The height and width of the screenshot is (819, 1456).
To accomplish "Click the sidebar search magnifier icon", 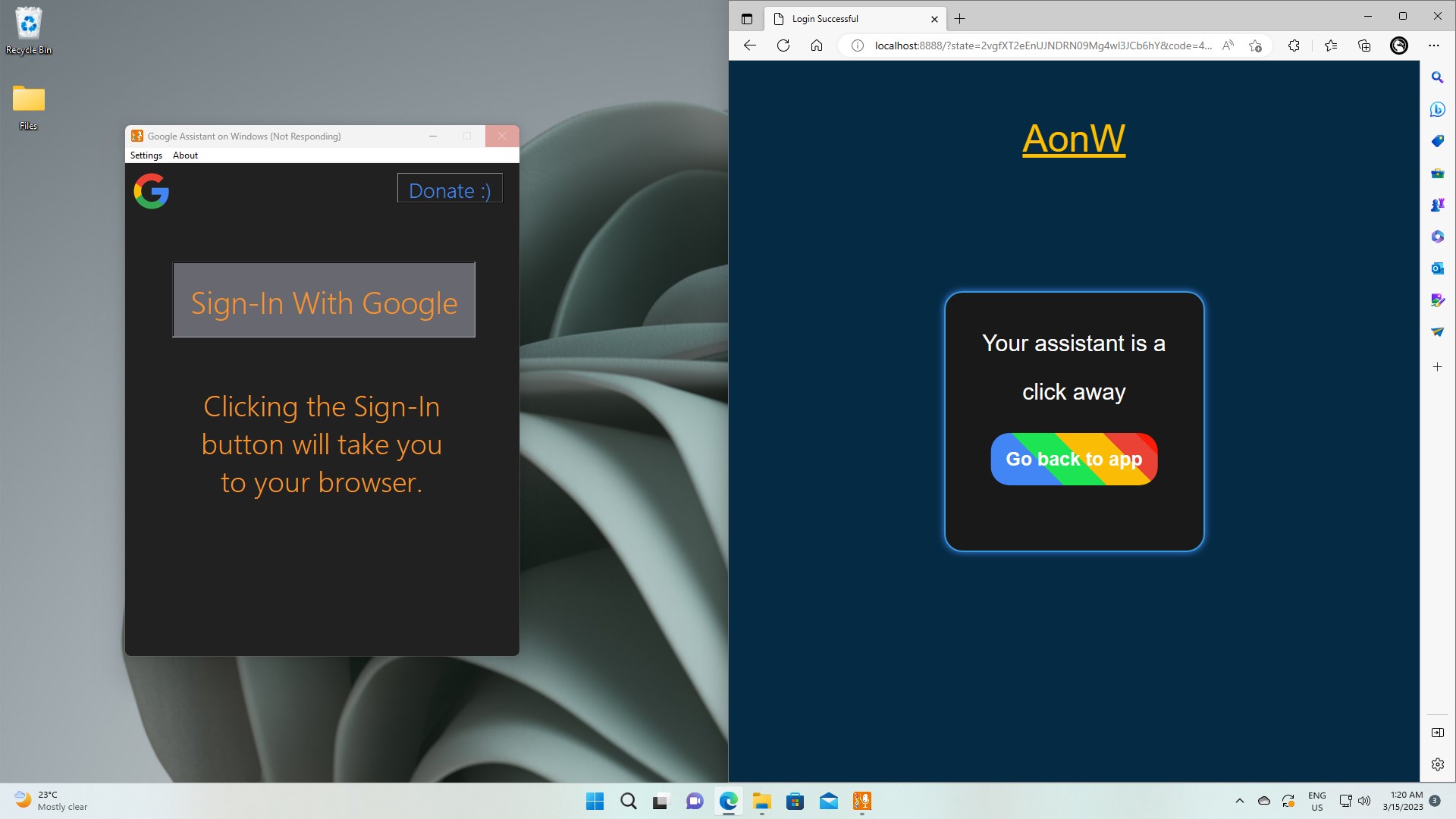I will tap(1437, 77).
